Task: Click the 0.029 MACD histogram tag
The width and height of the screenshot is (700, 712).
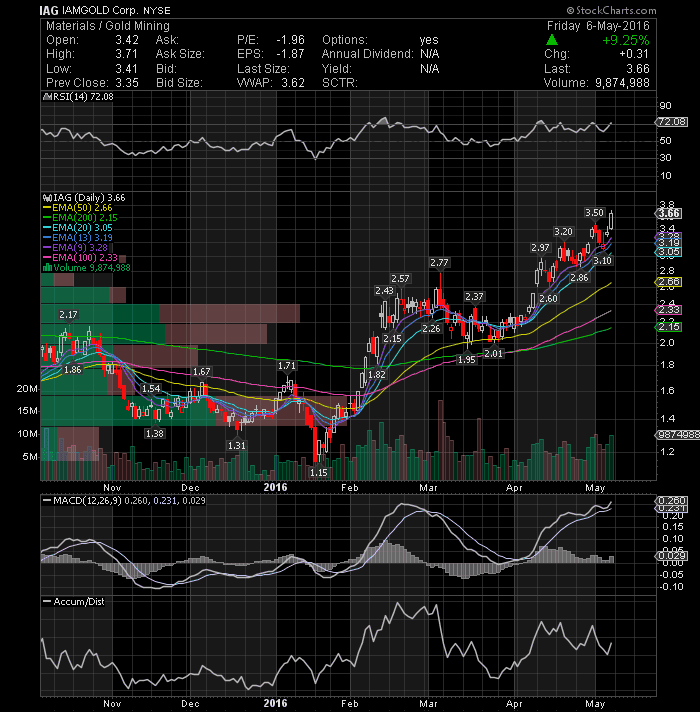Action: 672,556
